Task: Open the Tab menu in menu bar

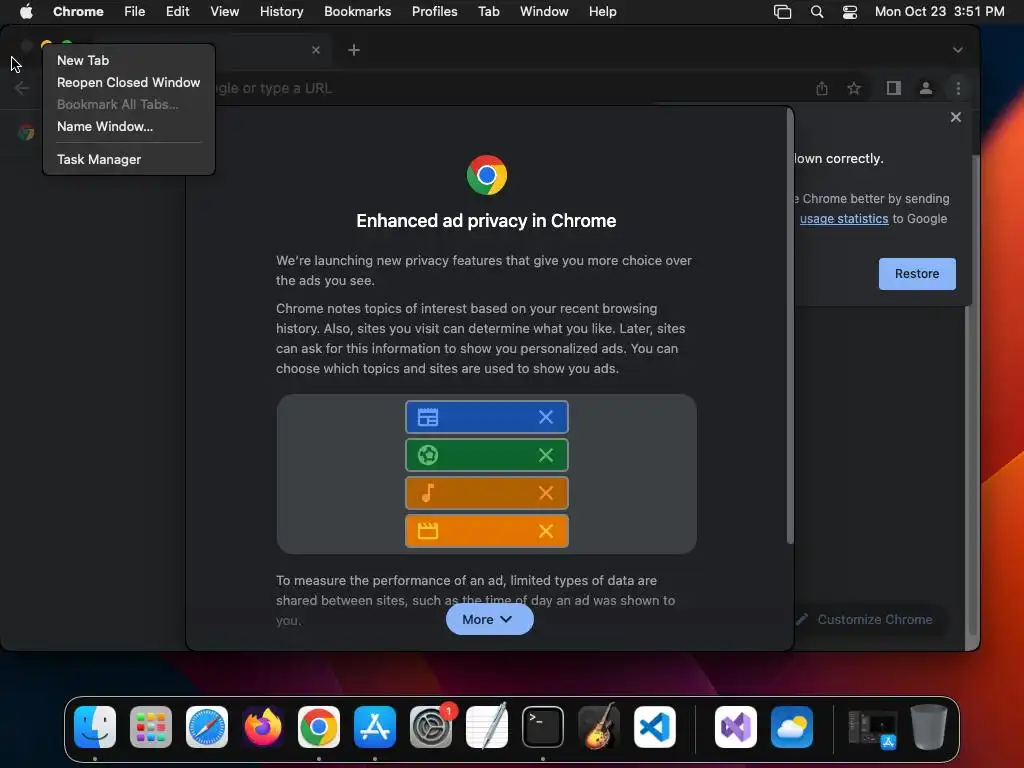Action: click(x=488, y=11)
